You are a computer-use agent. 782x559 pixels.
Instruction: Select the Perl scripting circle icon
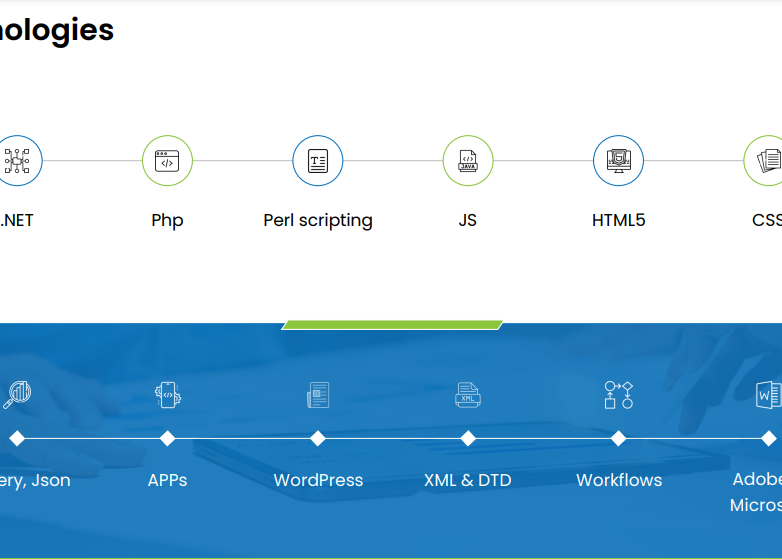[x=318, y=161]
